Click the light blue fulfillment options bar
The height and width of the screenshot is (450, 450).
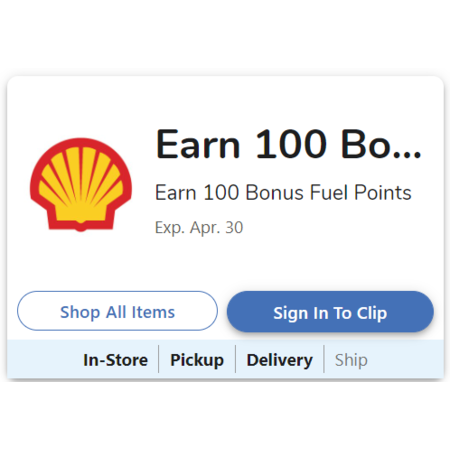pyautogui.click(x=225, y=359)
